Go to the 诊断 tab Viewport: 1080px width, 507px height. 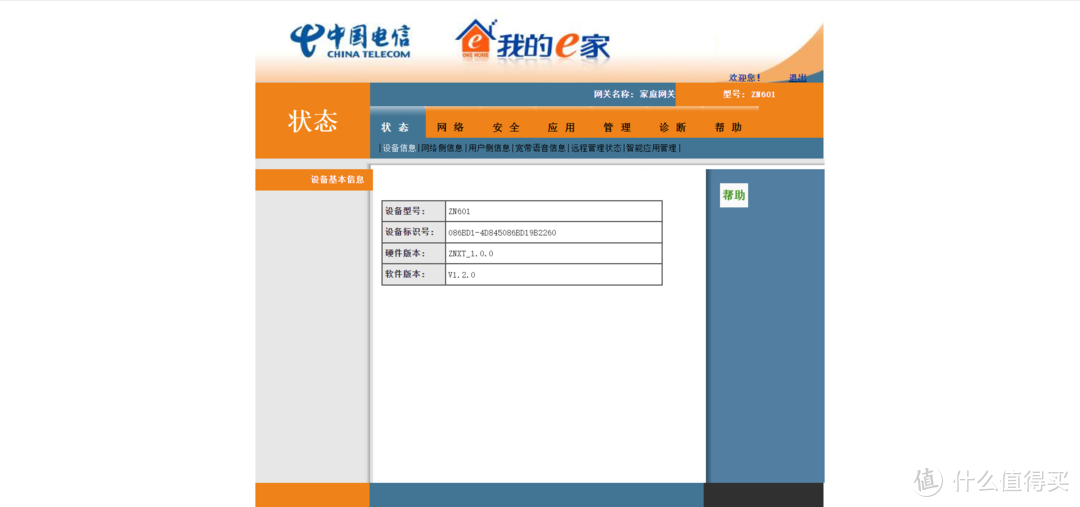tap(672, 127)
